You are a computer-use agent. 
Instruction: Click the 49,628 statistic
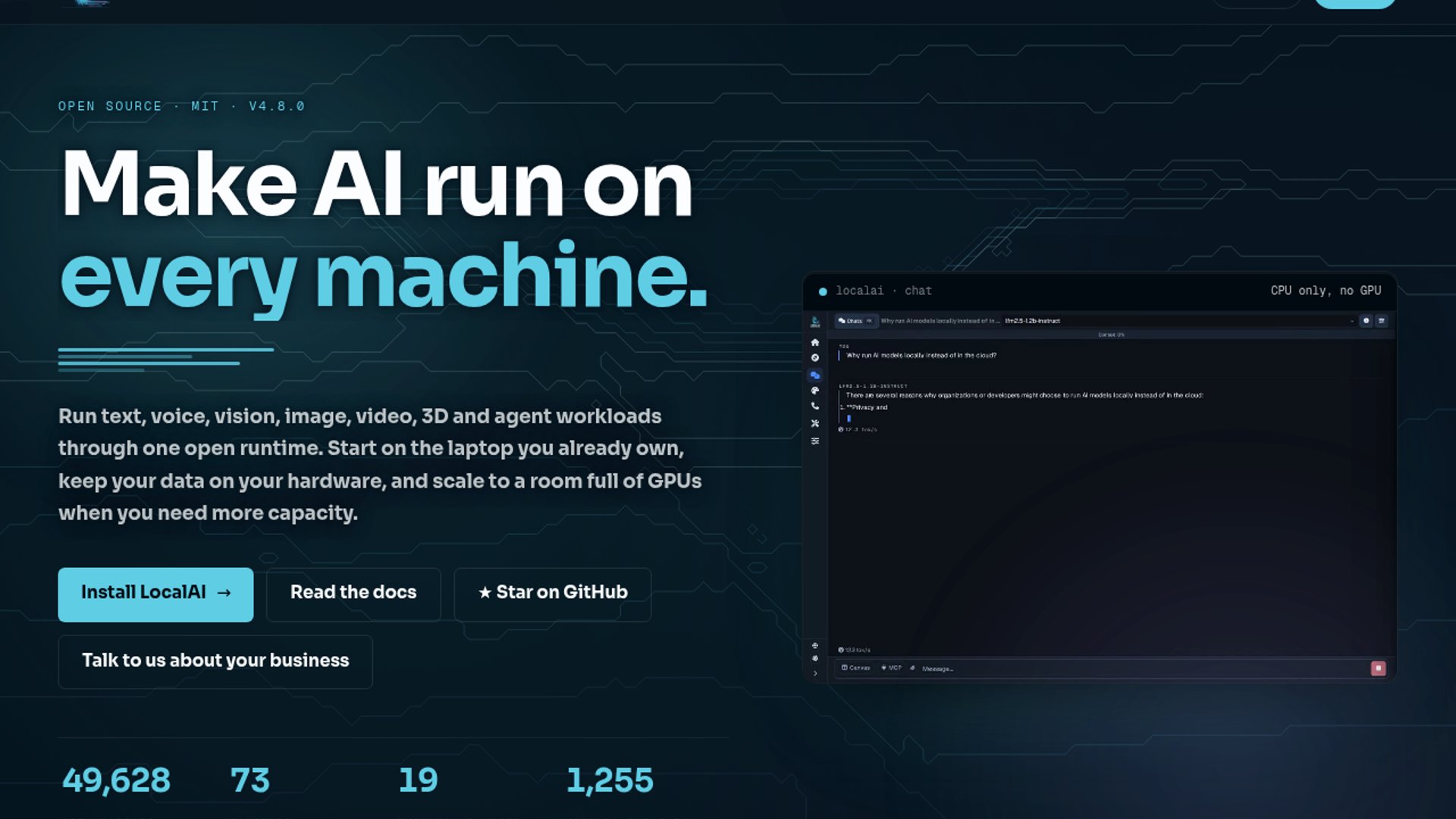[x=116, y=780]
